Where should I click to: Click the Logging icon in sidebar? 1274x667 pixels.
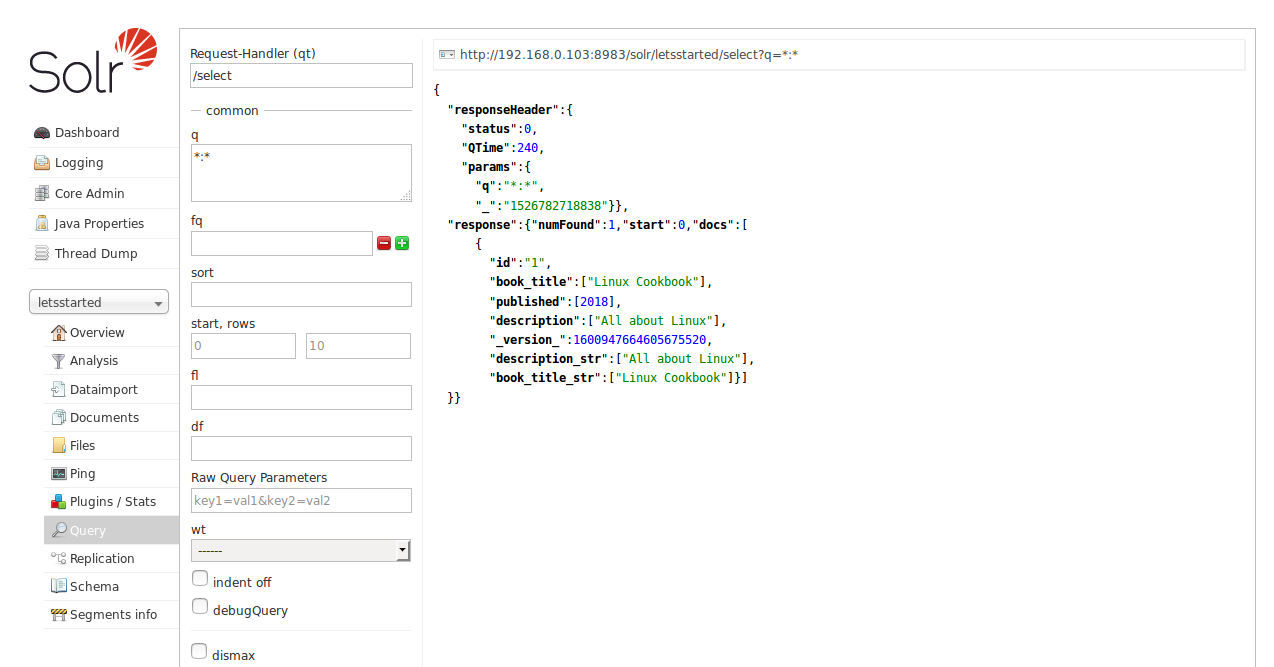(x=41, y=163)
